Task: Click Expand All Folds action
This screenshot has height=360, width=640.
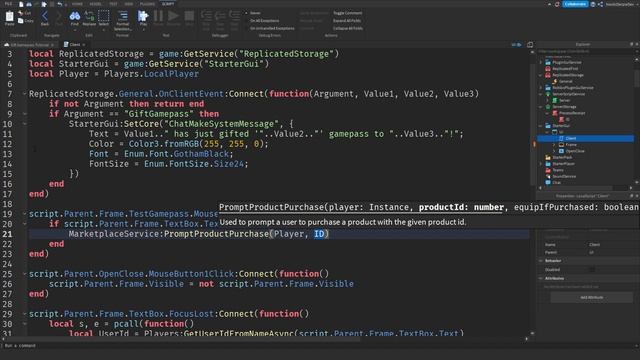Action: pos(347,21)
